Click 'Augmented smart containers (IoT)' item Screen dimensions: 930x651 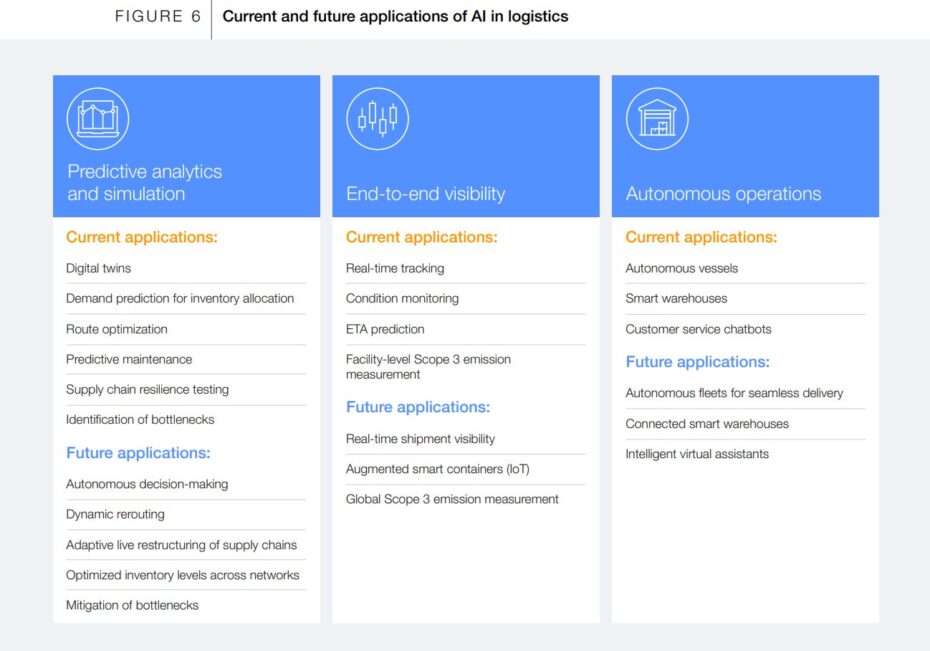tap(438, 469)
